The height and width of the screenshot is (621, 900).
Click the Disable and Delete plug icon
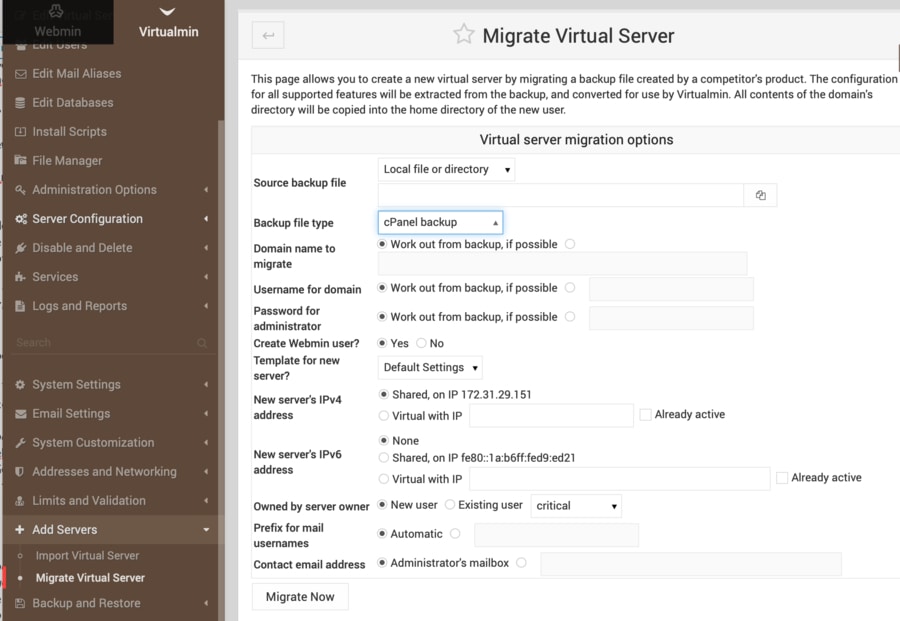tap(21, 248)
